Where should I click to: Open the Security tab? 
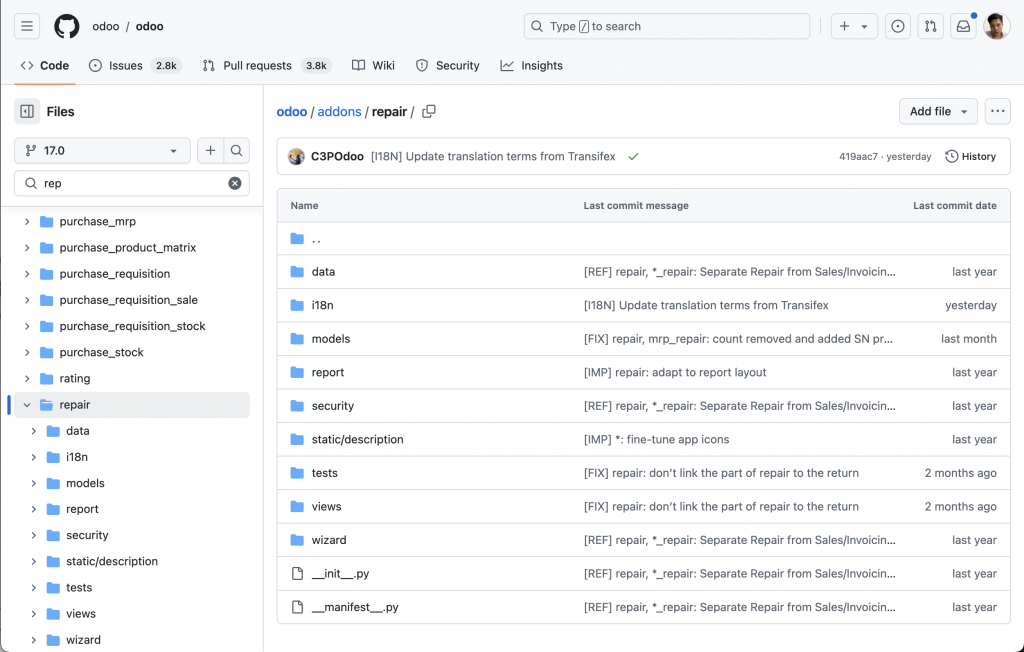pos(447,65)
